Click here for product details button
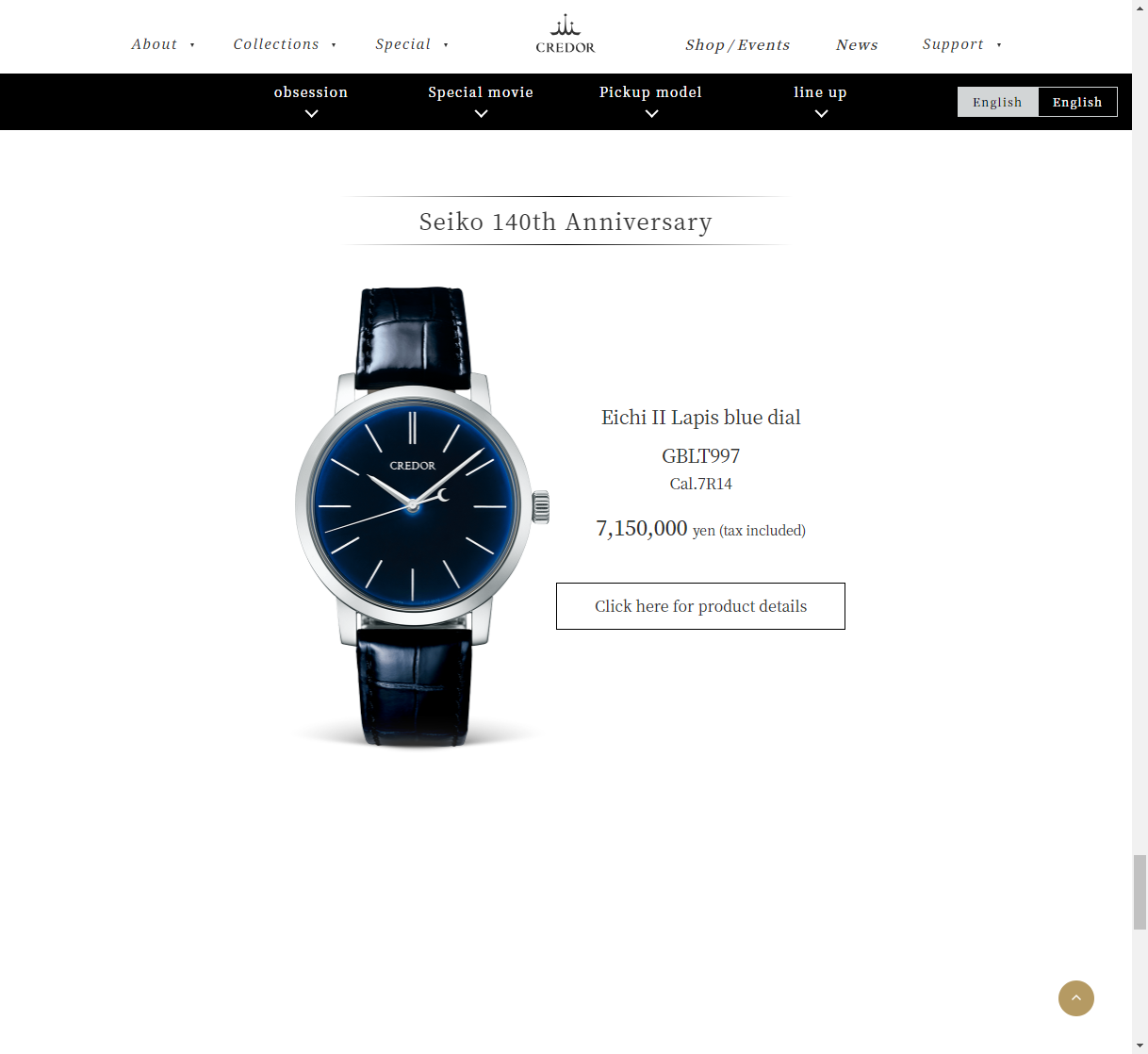 700,606
